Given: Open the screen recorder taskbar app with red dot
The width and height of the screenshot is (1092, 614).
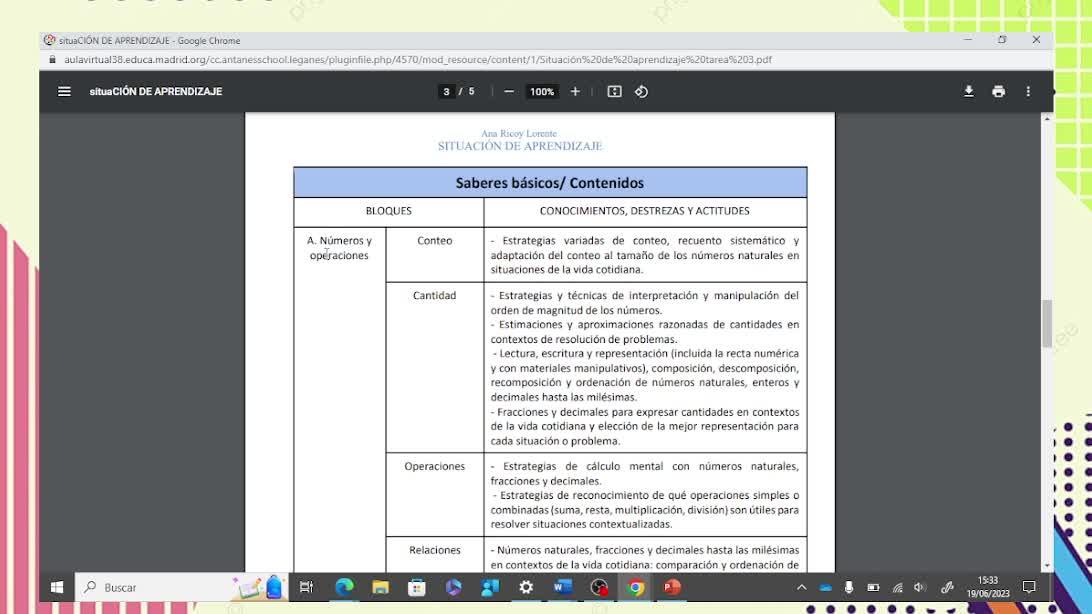Looking at the screenshot, I should 599,588.
